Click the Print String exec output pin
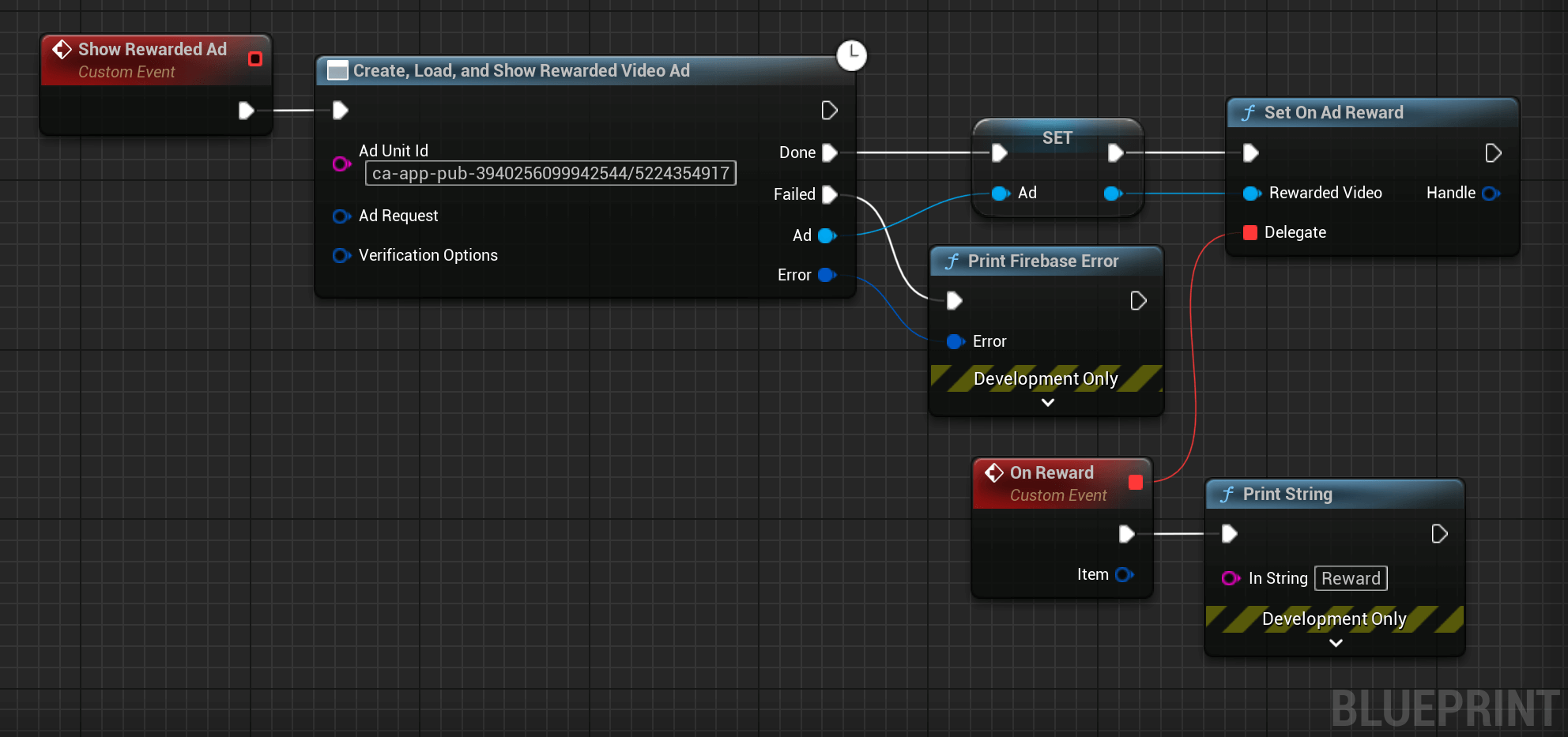Screen dimensions: 1568x737 point(1439,535)
